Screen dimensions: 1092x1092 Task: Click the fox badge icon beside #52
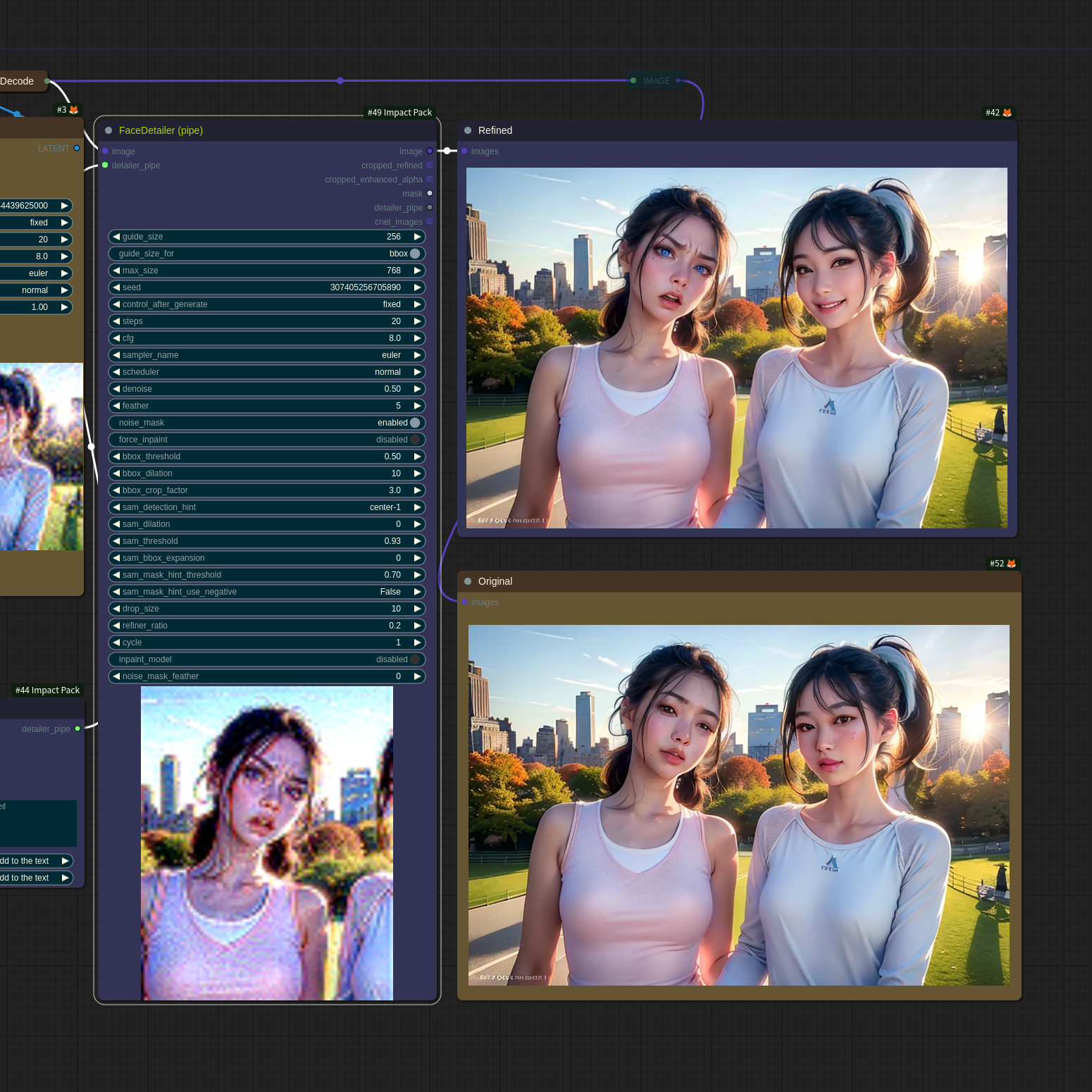(x=1011, y=564)
